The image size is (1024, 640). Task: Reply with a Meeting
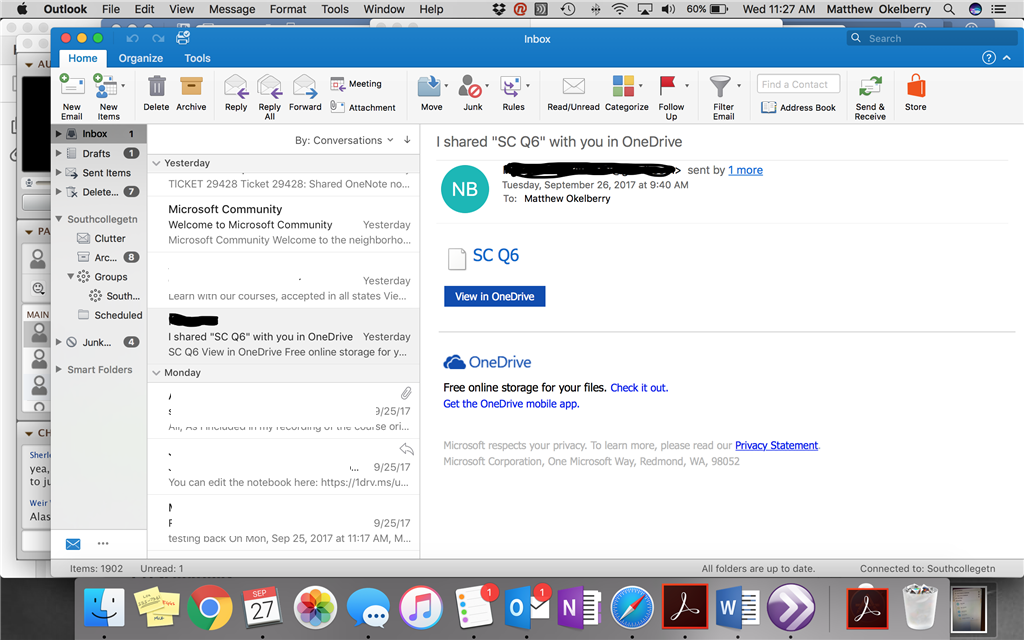356,84
